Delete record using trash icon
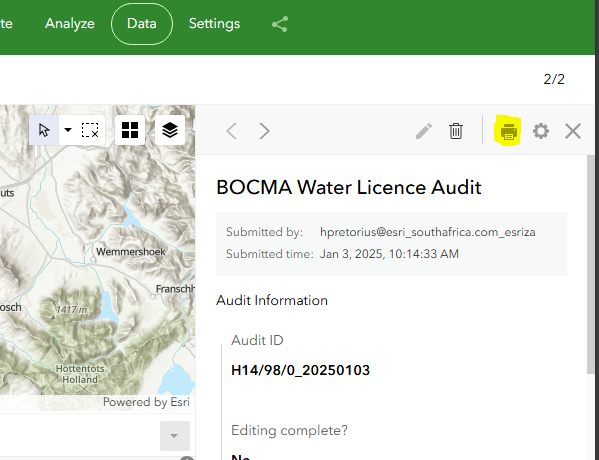 [x=456, y=131]
